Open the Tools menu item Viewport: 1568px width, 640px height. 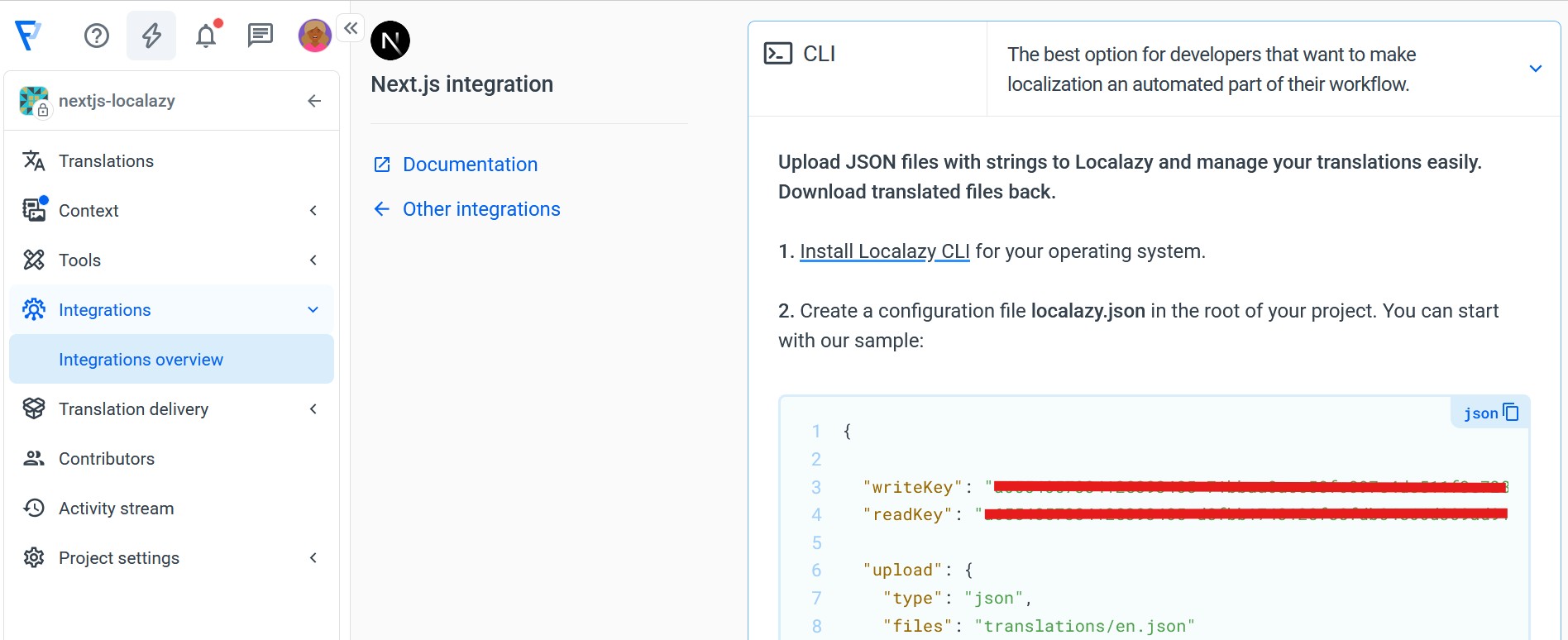coord(172,260)
